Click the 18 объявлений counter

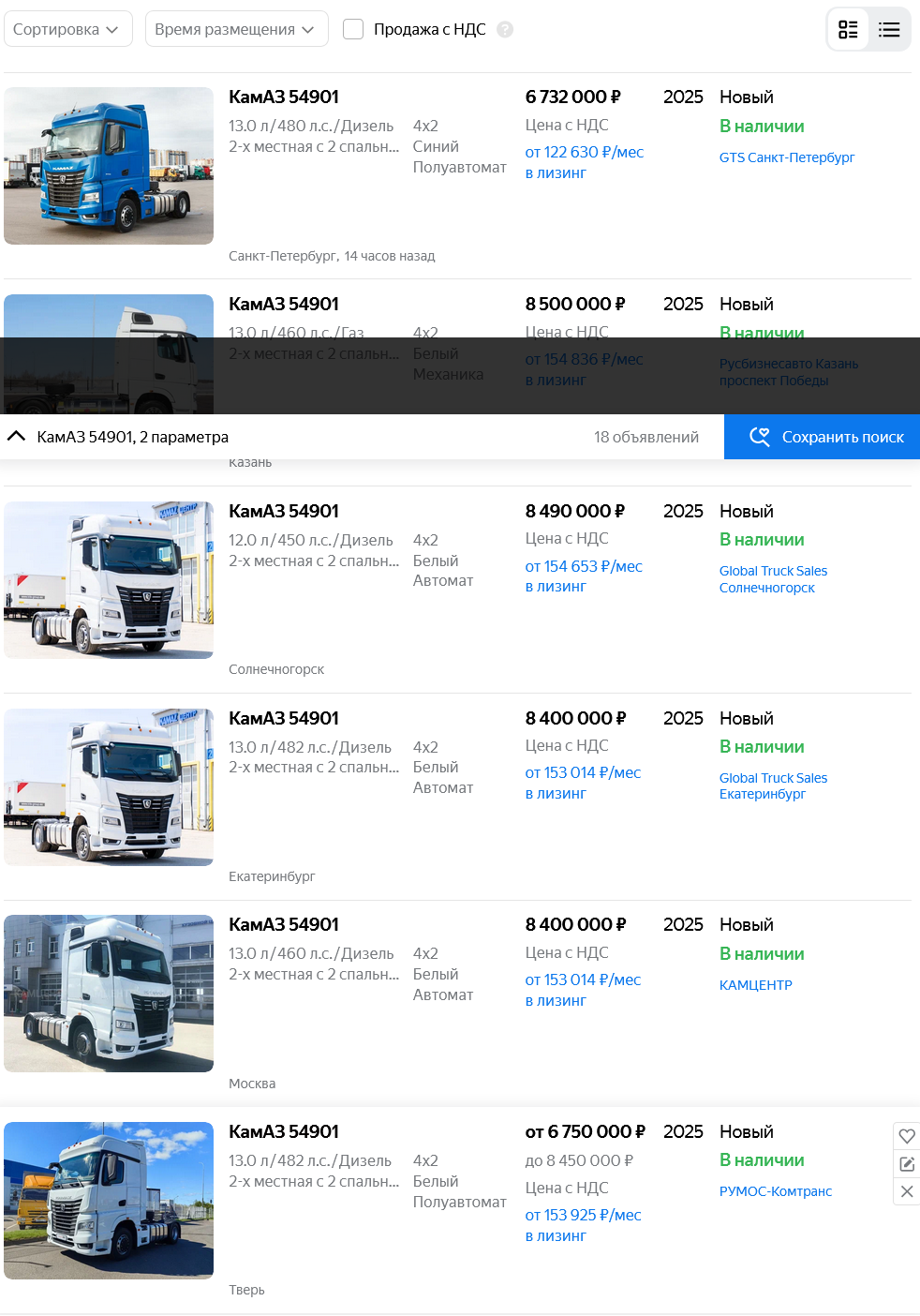[x=646, y=437]
